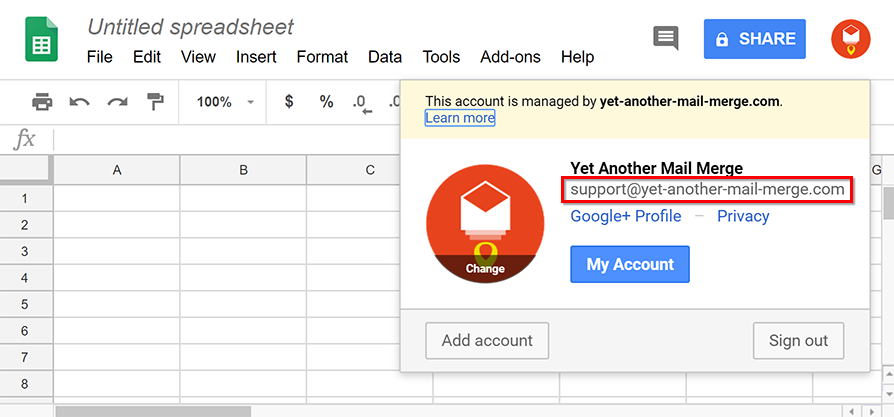Screen dimensions: 894x417
Task: Click the undo arrow icon
Action: point(80,102)
